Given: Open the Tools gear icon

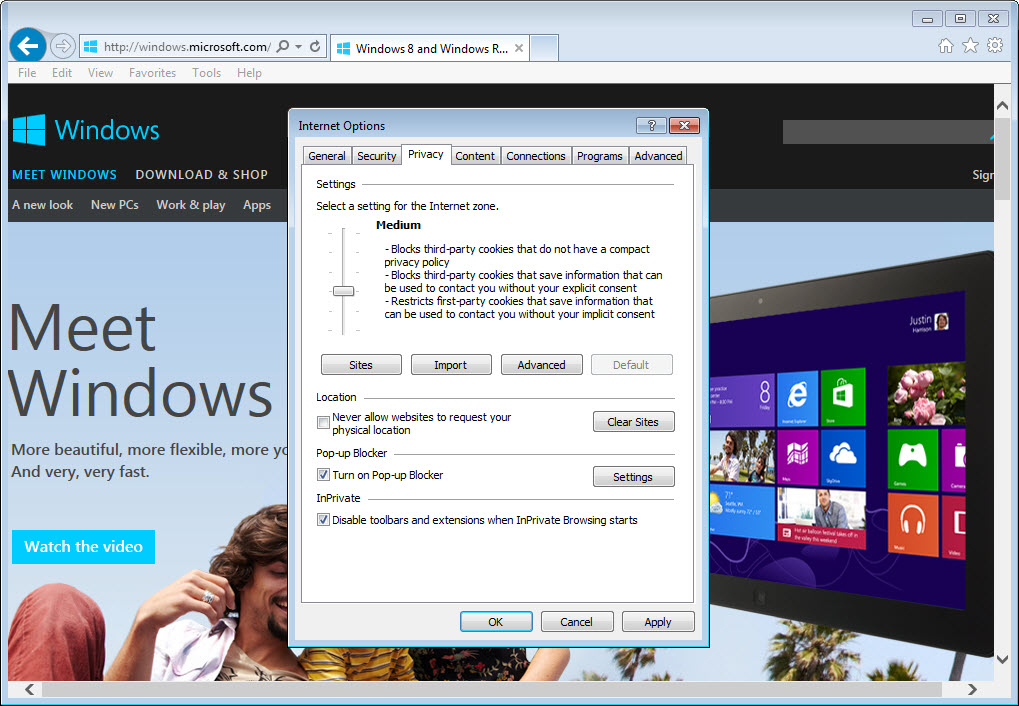Looking at the screenshot, I should coord(995,46).
